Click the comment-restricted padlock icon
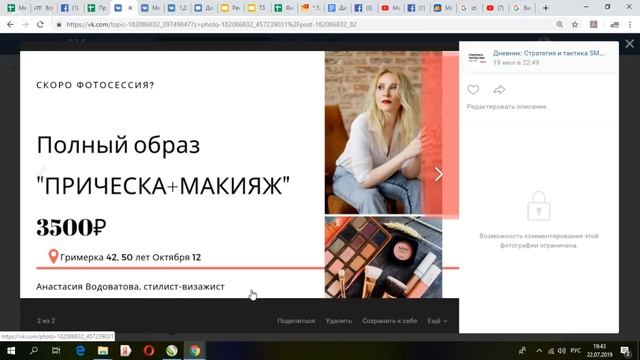 (x=539, y=206)
